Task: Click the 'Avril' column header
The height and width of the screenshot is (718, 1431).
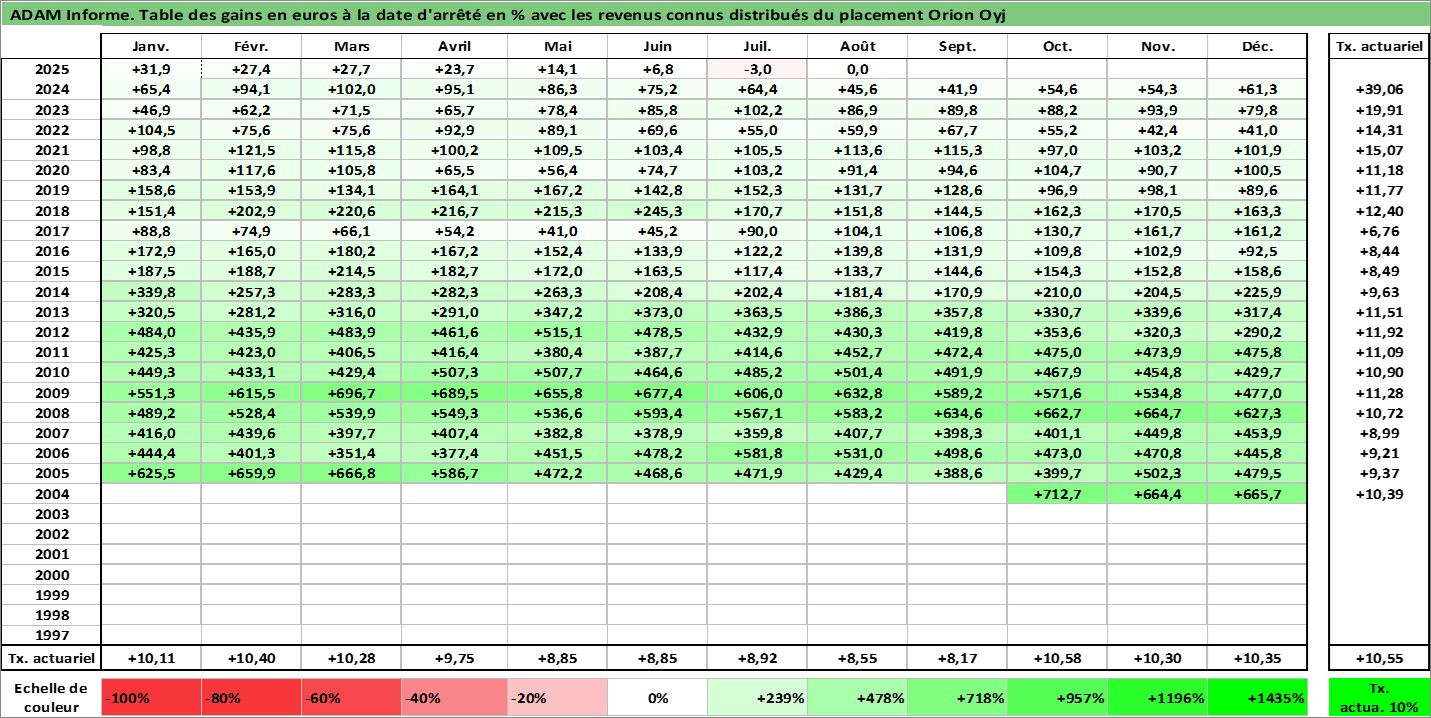Action: point(455,47)
